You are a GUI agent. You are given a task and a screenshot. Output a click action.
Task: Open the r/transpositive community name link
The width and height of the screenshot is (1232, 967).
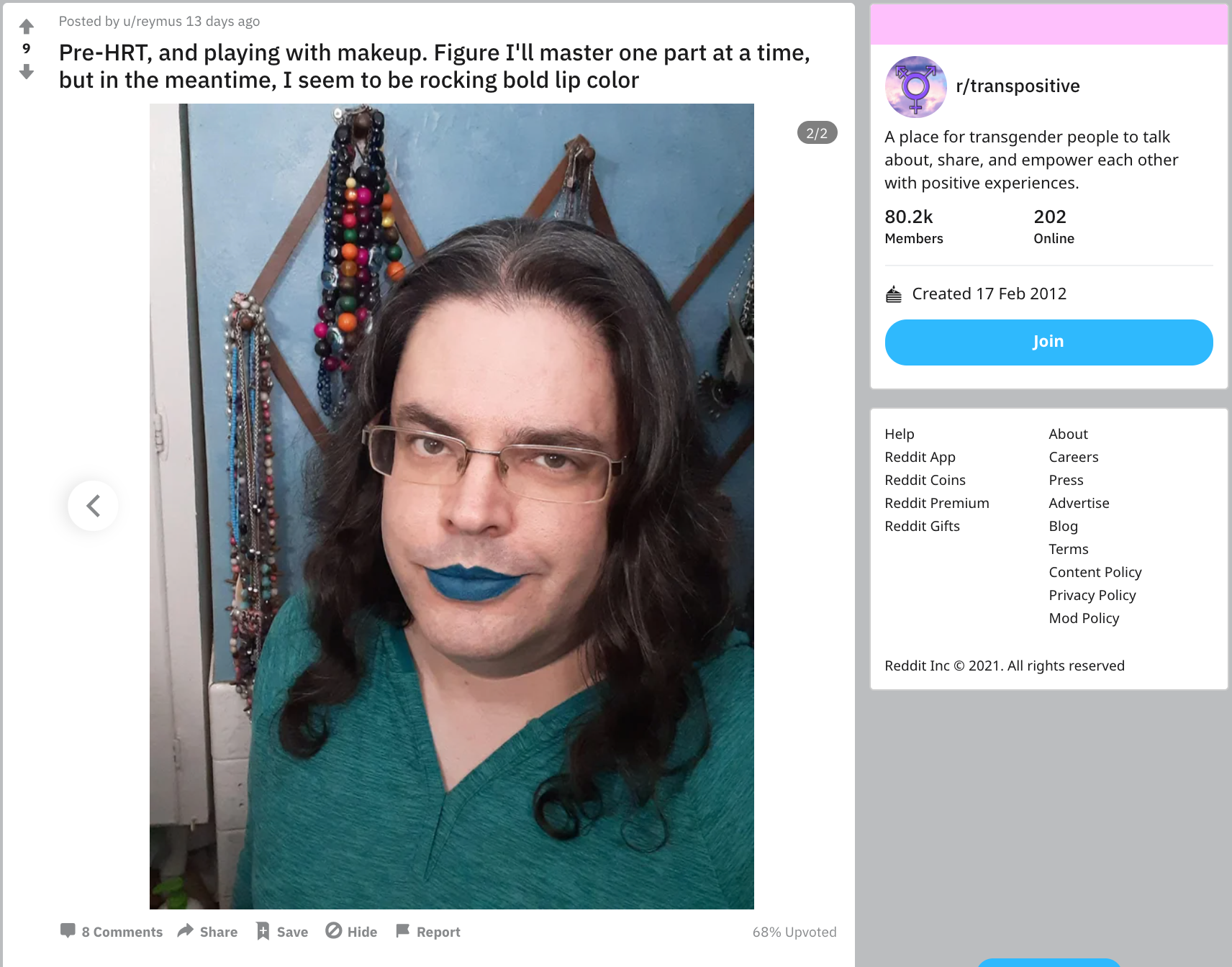coord(1018,86)
